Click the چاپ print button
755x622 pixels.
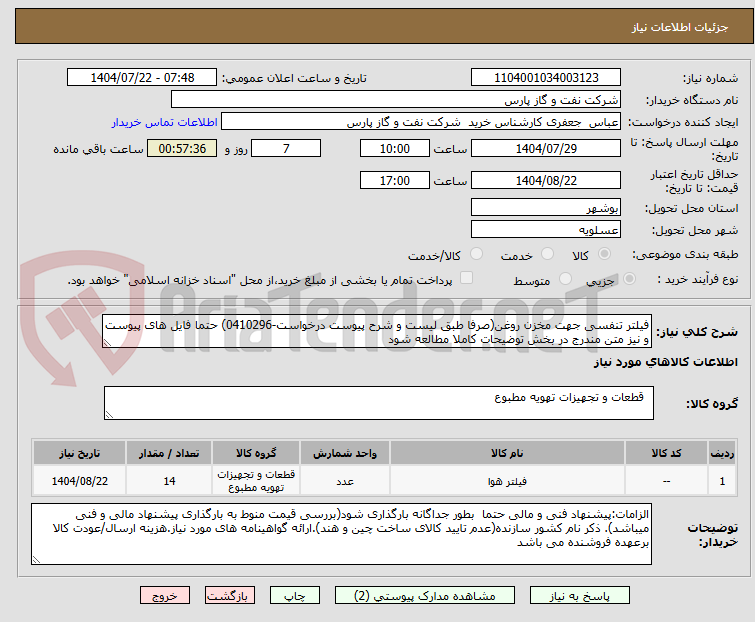[x=295, y=596]
